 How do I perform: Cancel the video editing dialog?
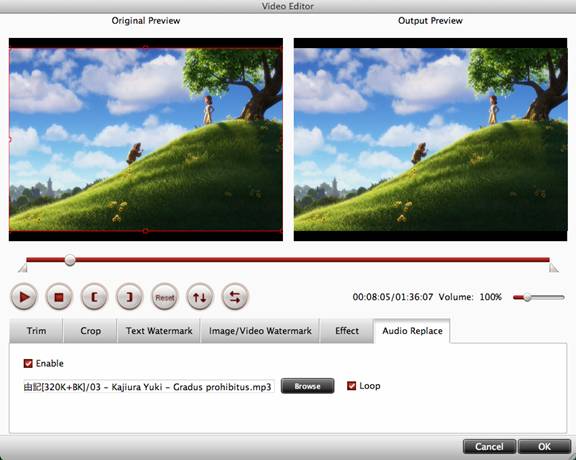click(489, 446)
